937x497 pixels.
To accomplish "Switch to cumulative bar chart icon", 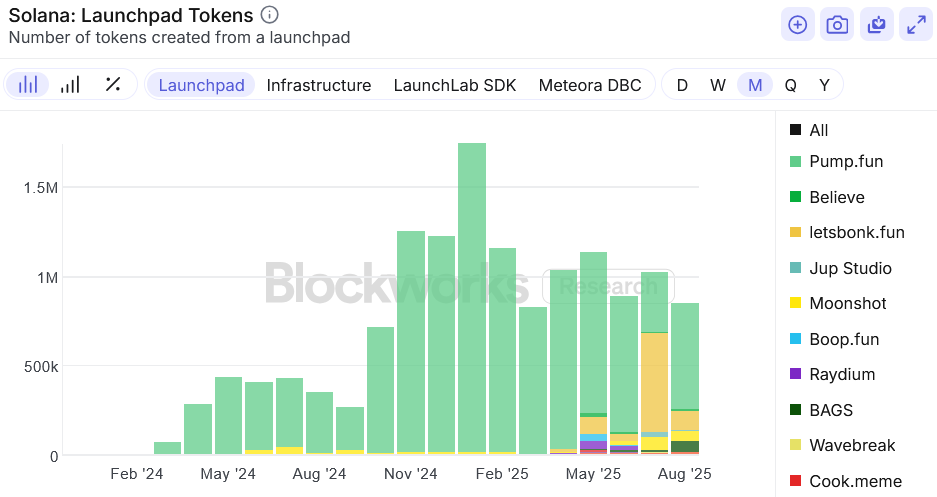I will pyautogui.click(x=70, y=85).
